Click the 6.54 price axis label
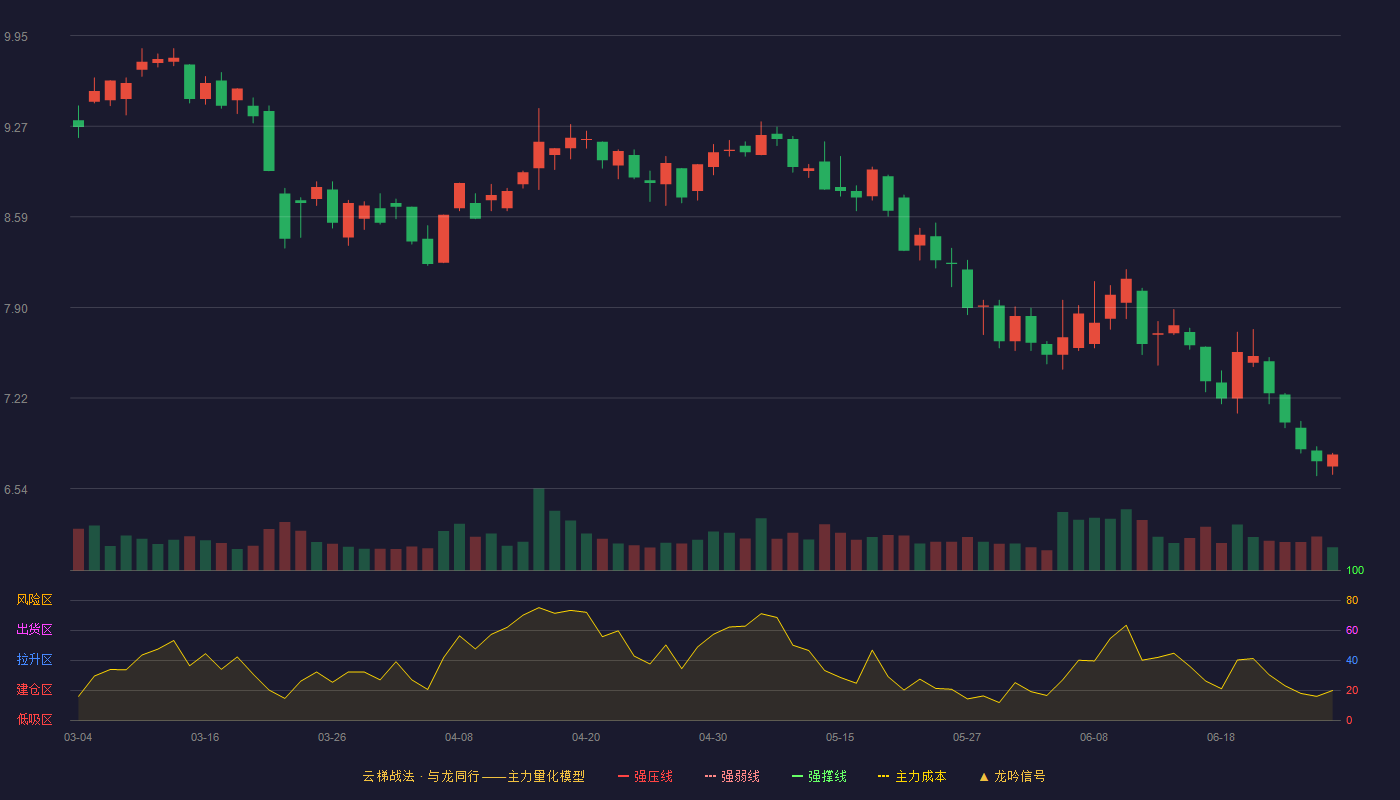 [x=16, y=490]
